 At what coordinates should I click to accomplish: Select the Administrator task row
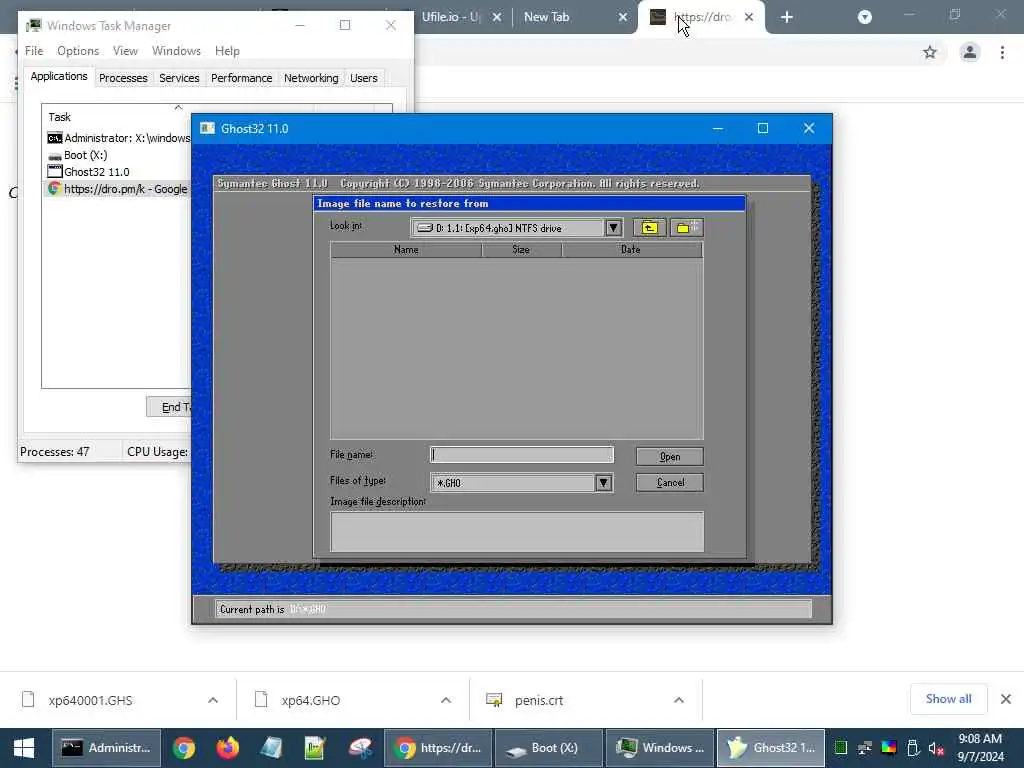pyautogui.click(x=118, y=138)
